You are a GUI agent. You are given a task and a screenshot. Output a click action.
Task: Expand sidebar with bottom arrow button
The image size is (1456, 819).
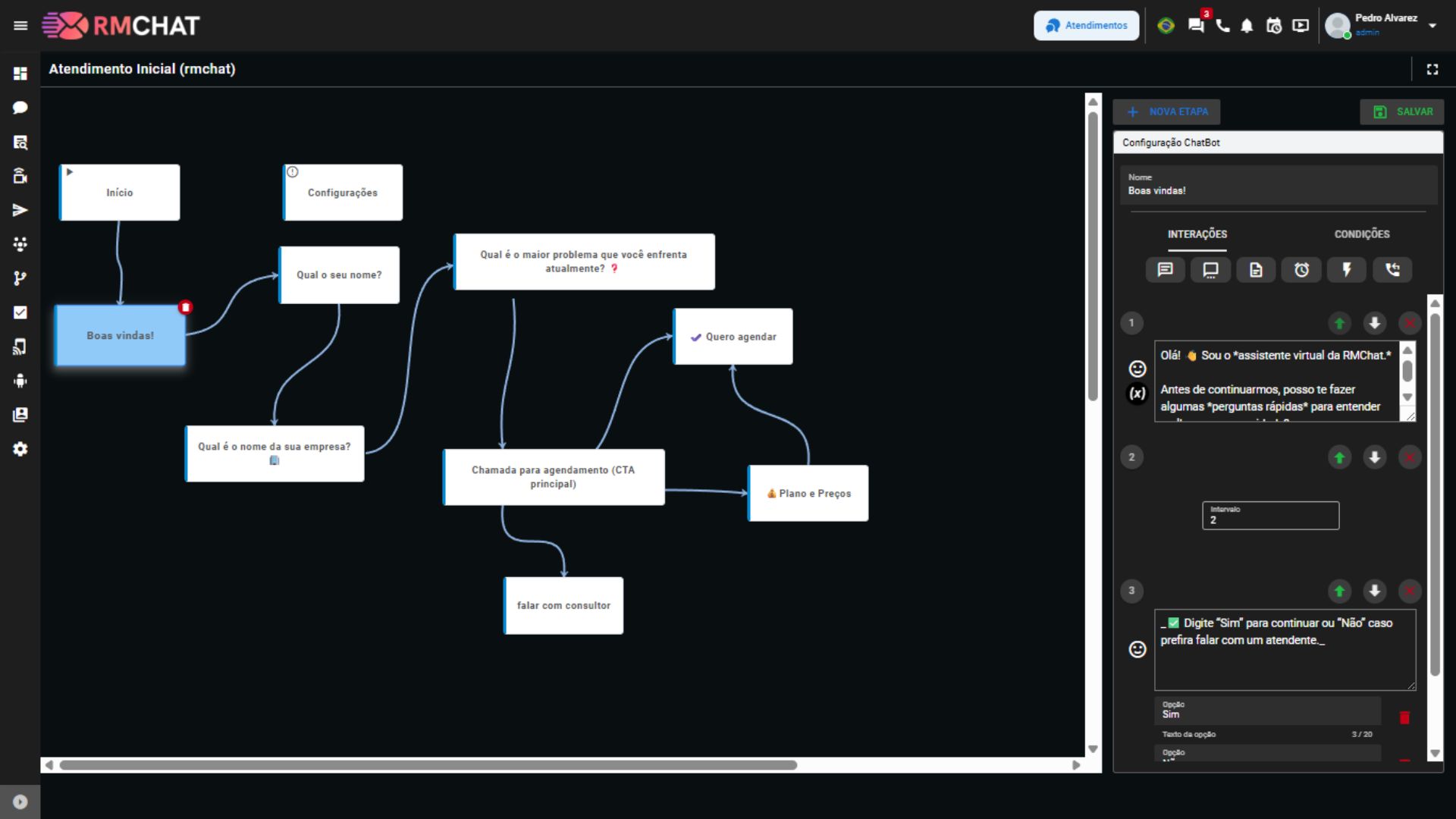[20, 802]
